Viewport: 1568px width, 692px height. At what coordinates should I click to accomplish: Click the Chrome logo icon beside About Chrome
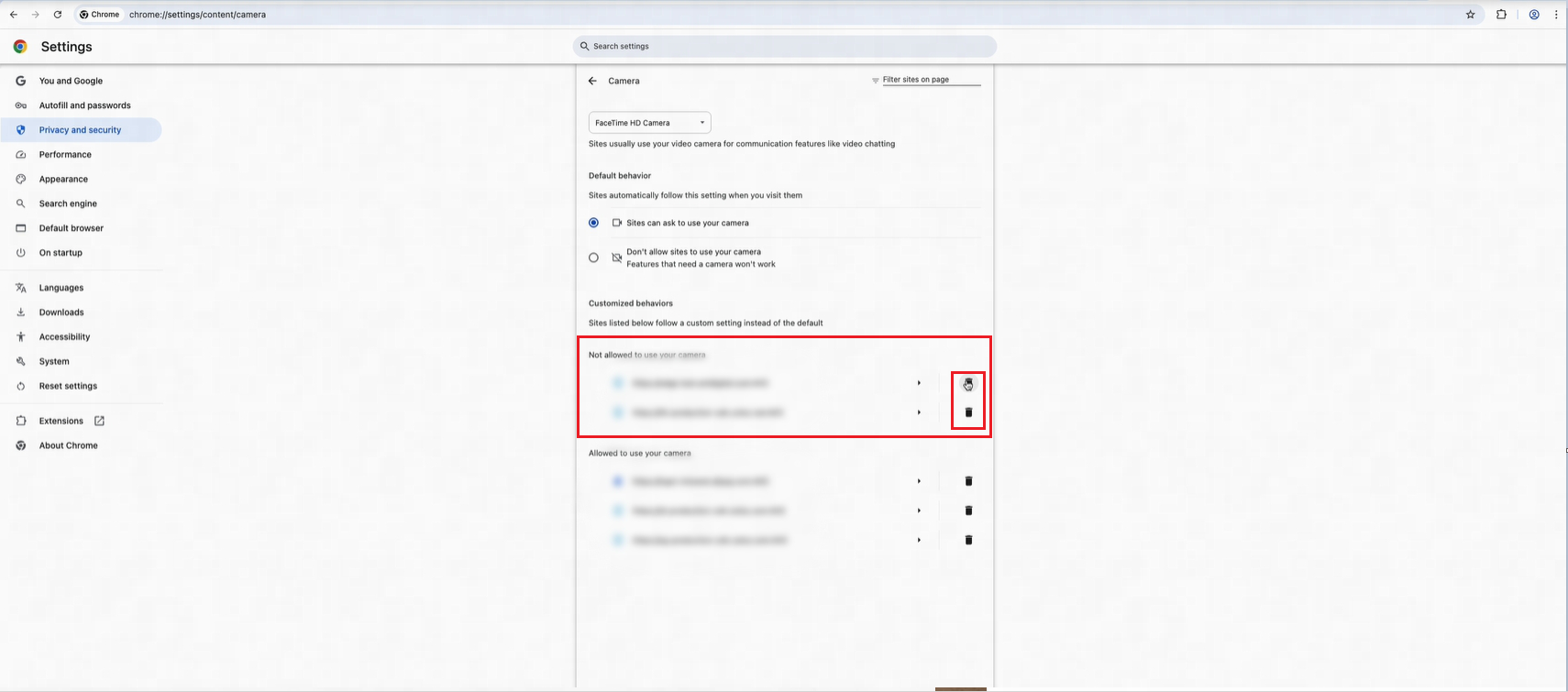(20, 445)
